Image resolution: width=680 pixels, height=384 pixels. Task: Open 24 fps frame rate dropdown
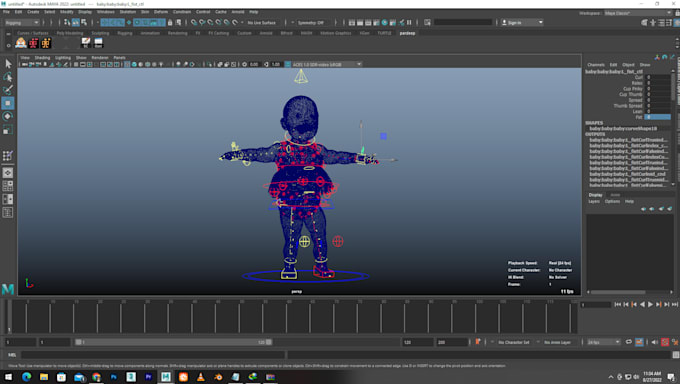click(x=603, y=342)
